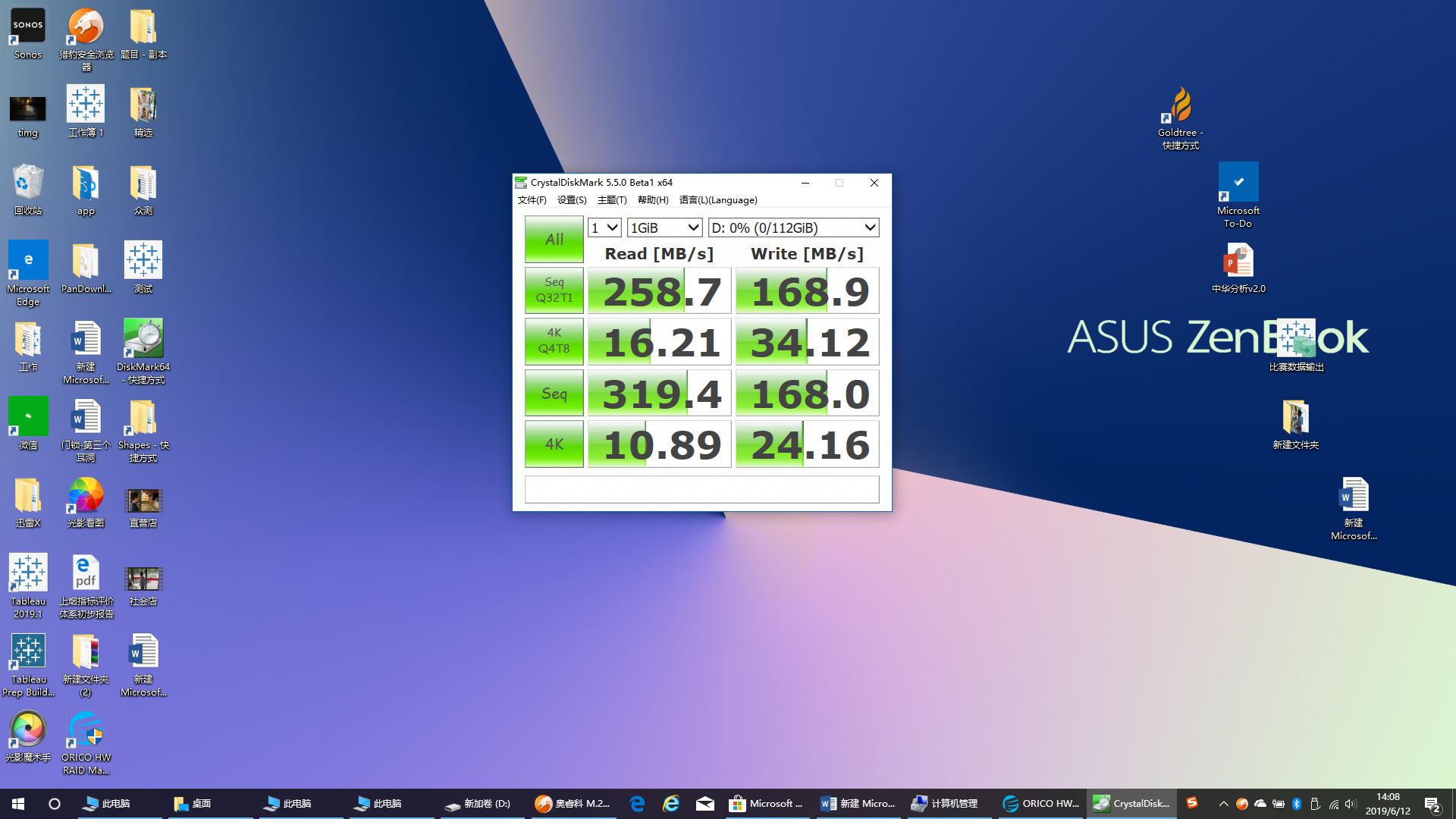Click the empty comment text field
This screenshot has height=819, width=1456.
click(x=701, y=490)
